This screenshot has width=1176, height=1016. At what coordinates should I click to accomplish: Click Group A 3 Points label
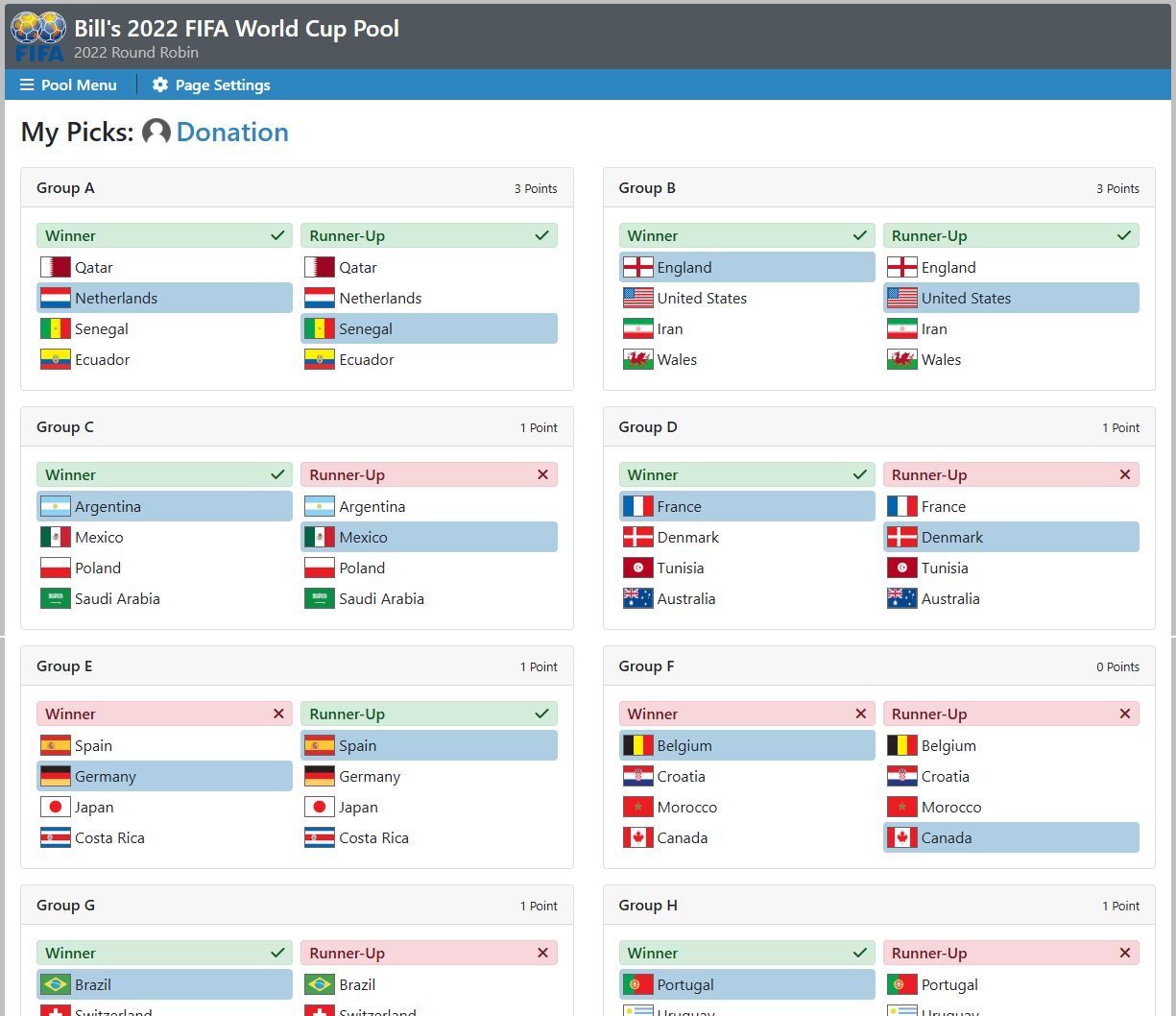[536, 188]
